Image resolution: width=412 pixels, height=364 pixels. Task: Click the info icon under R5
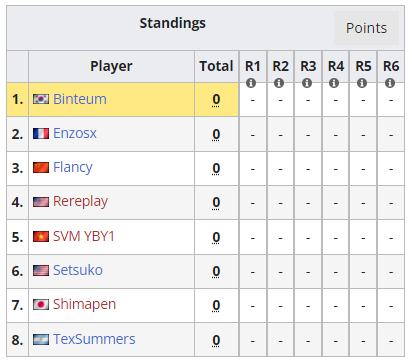click(x=362, y=83)
